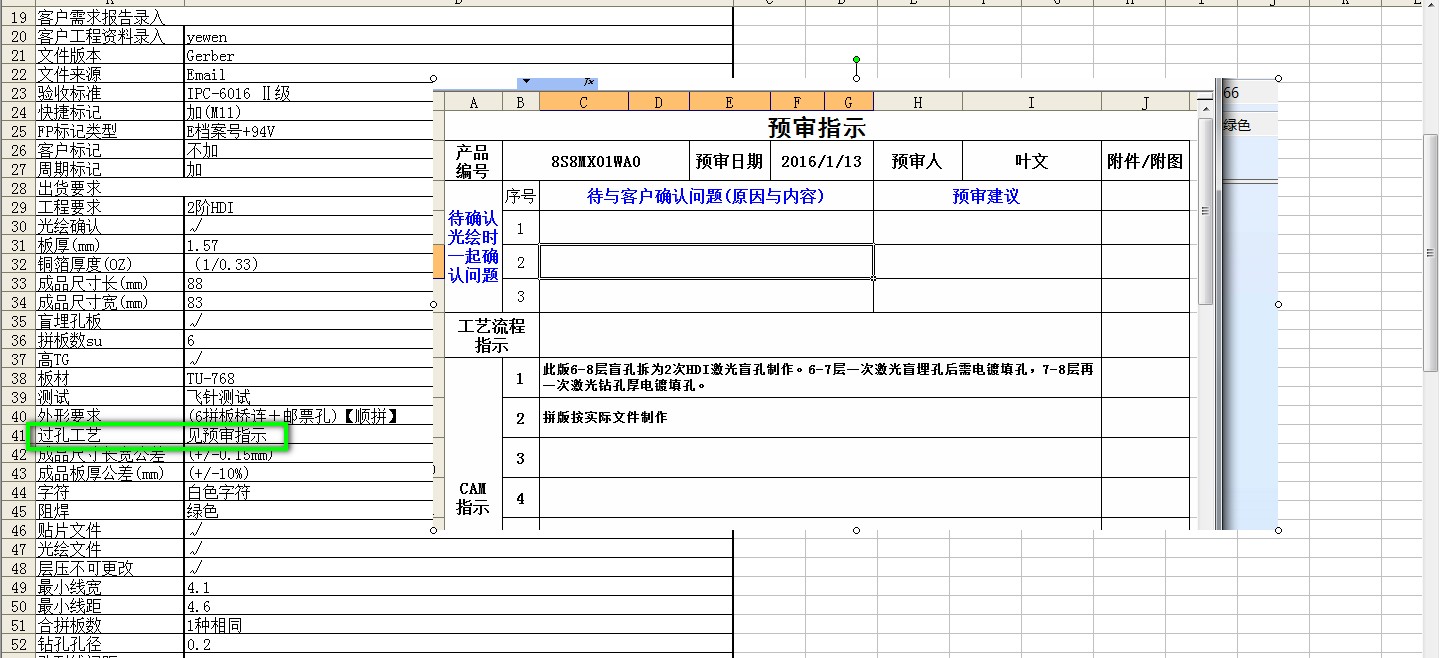
Task: Open the name box dropdown arrow in embedded sheet
Action: click(525, 81)
